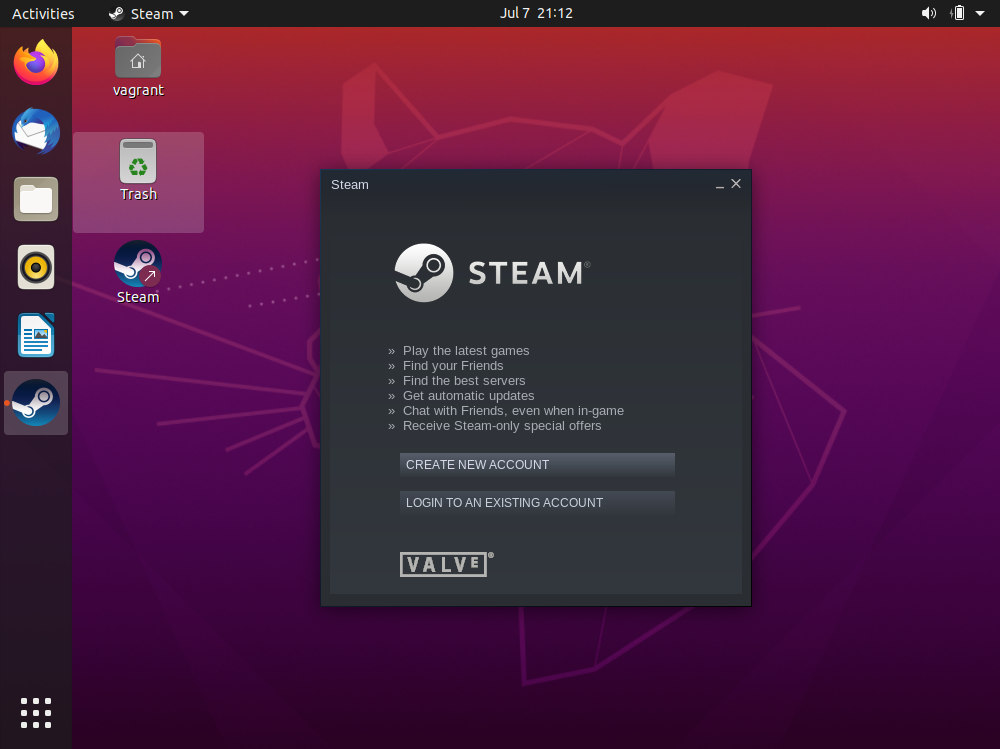Screen dimensions: 1000x749
Task: Open the Activities overview
Action: click(x=40, y=13)
